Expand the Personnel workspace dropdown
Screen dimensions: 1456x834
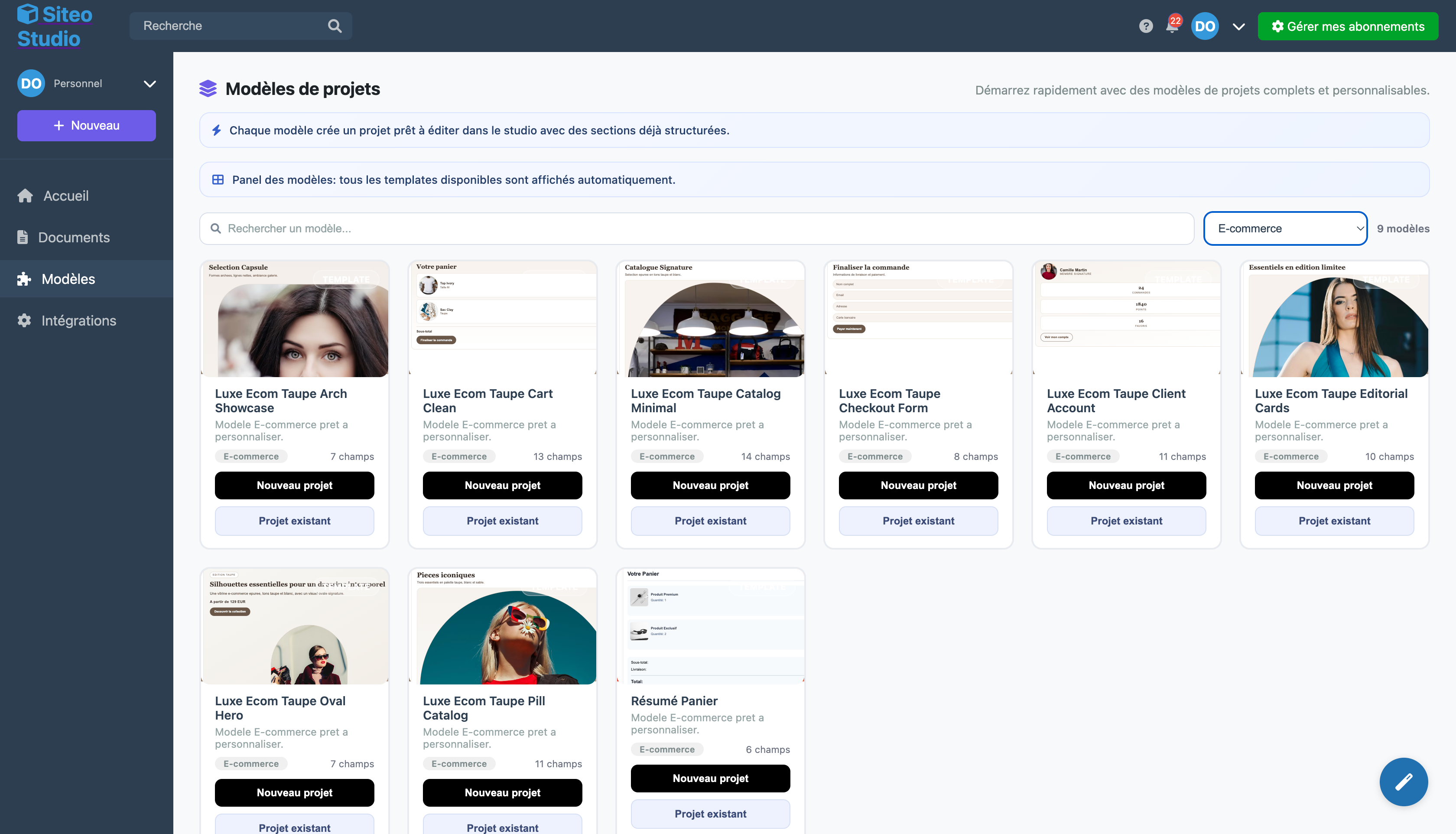149,84
